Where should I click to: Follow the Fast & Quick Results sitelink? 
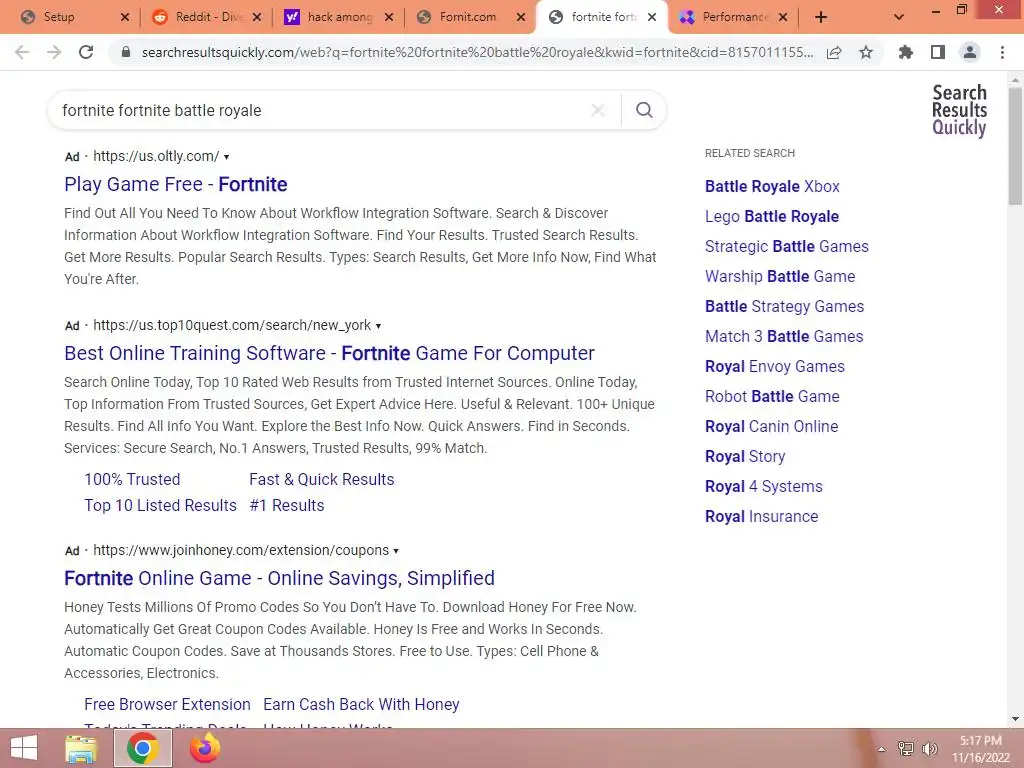[x=322, y=479]
